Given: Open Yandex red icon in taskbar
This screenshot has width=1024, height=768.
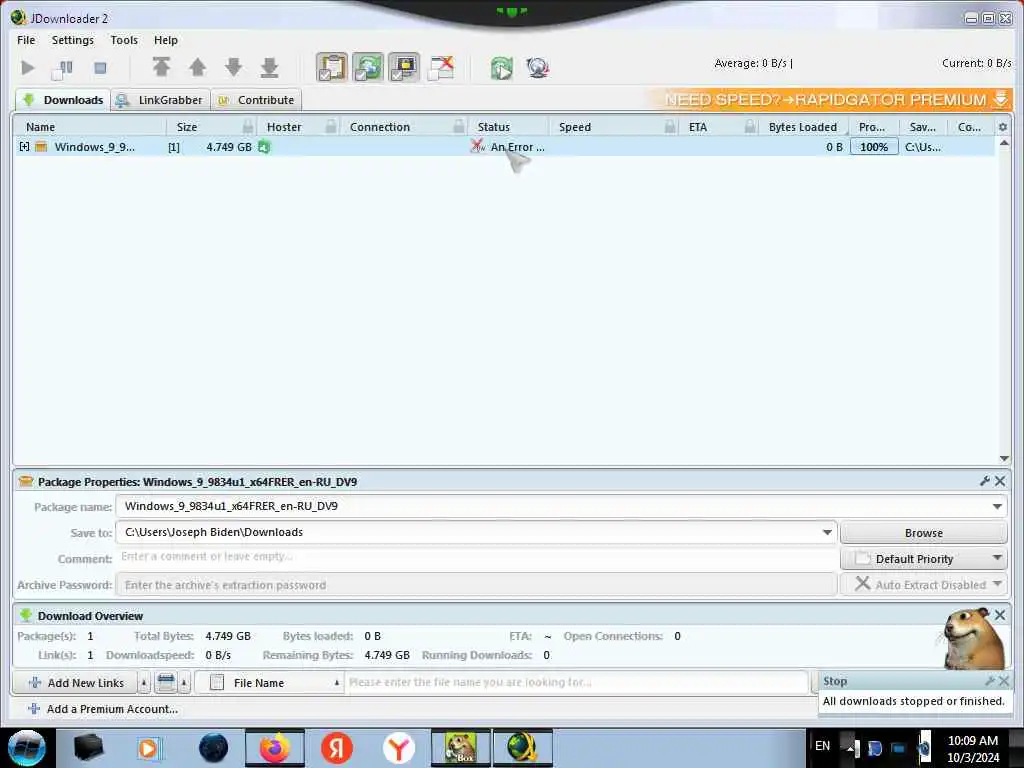Looking at the screenshot, I should [x=337, y=748].
